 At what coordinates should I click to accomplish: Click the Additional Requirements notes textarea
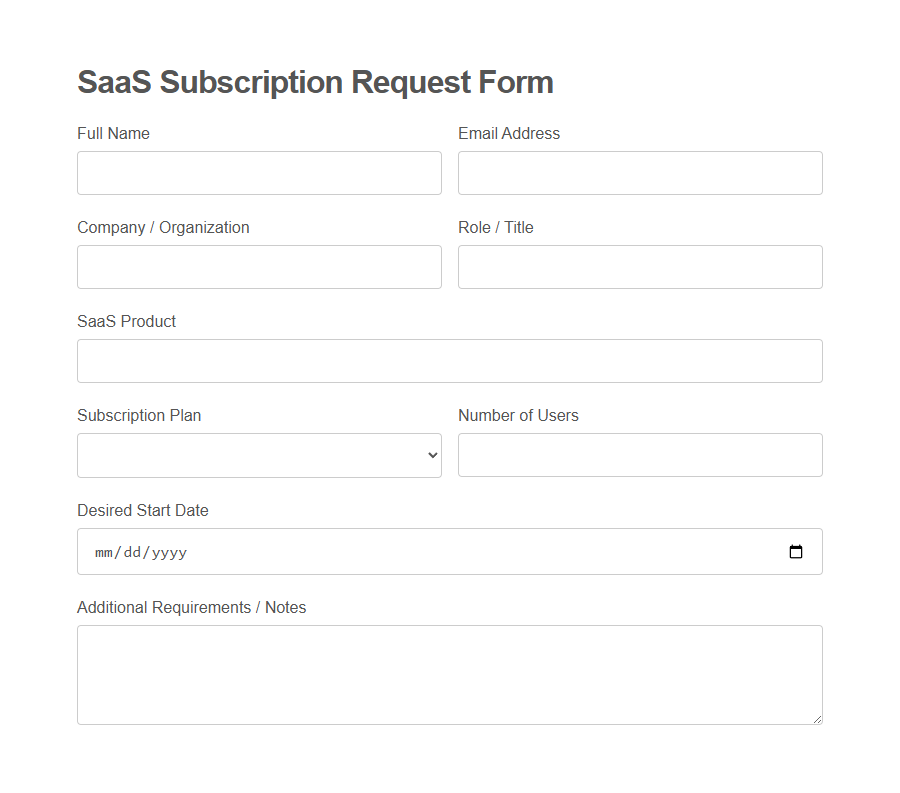(449, 674)
